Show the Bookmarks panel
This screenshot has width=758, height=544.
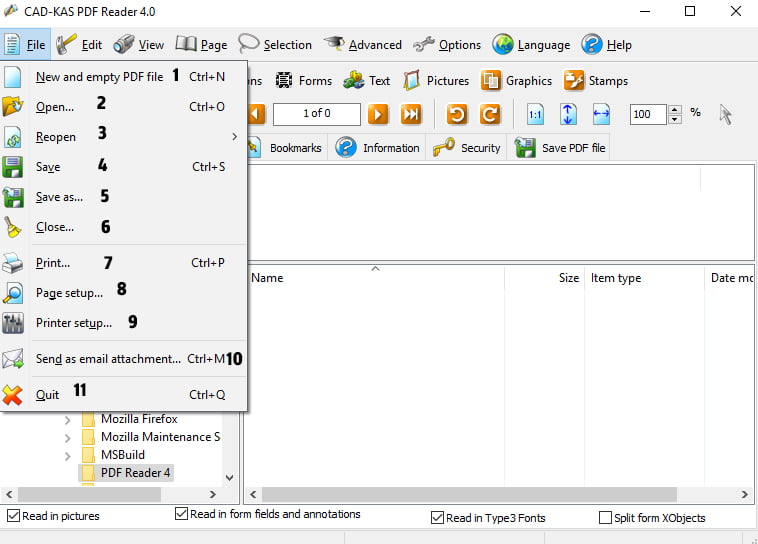285,148
